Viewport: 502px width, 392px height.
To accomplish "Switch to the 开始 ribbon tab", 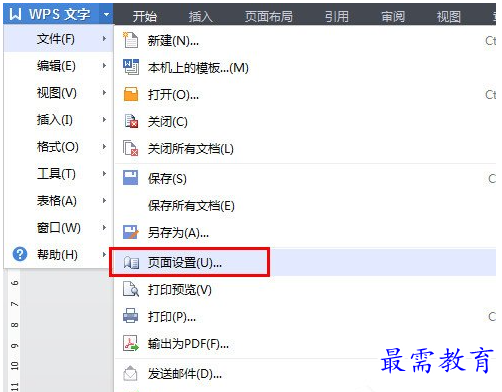I will point(145,16).
